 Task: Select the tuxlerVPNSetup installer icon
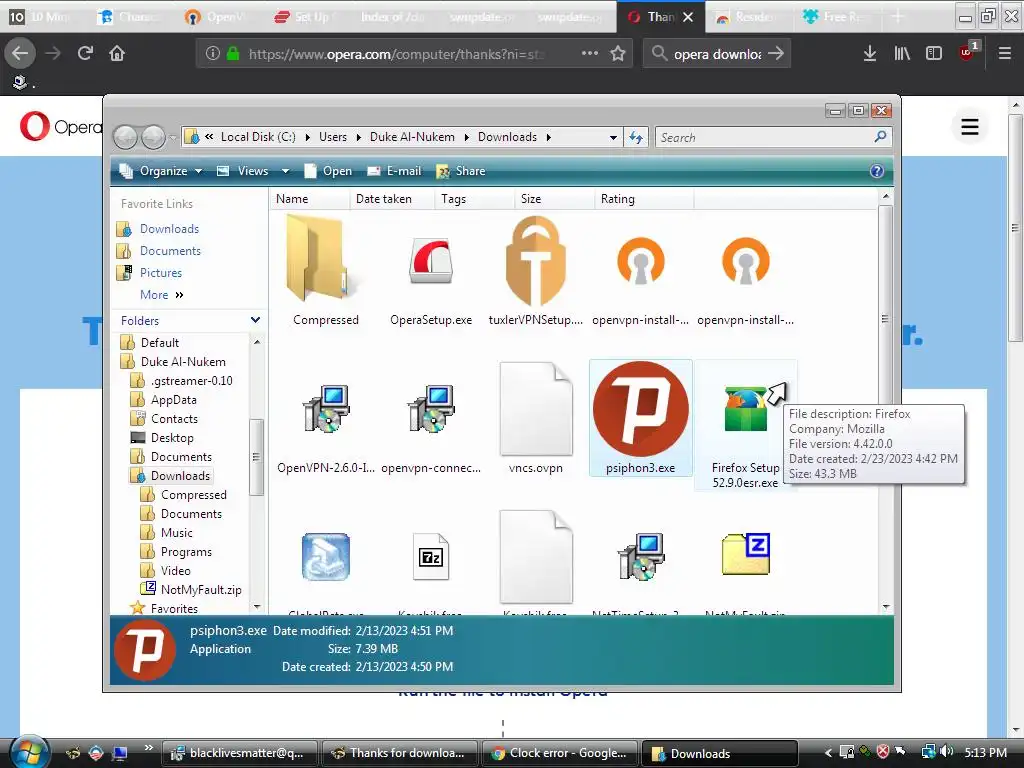(536, 261)
